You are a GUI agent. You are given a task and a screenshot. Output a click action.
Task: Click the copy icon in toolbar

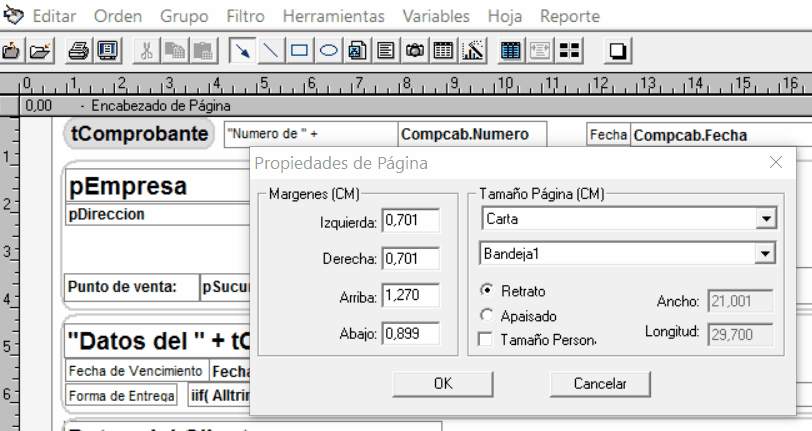click(175, 51)
